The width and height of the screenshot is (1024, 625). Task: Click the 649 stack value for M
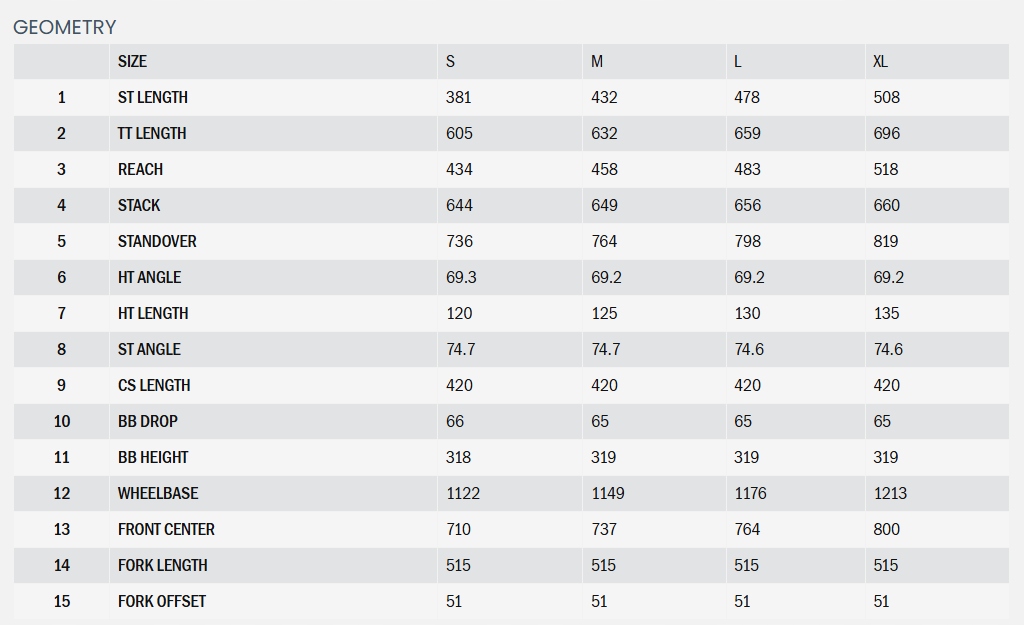604,205
